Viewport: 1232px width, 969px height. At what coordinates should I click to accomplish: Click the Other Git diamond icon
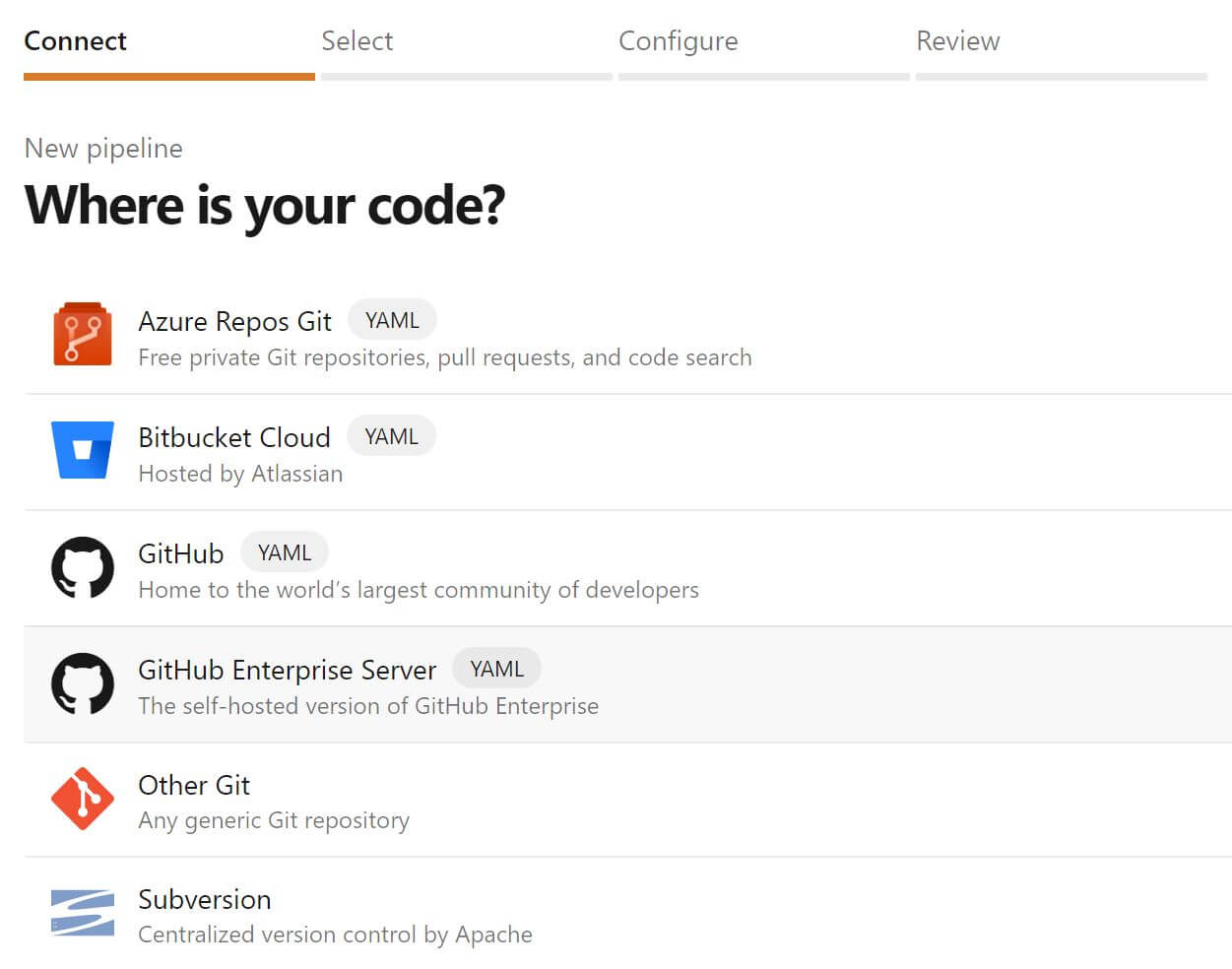(83, 799)
